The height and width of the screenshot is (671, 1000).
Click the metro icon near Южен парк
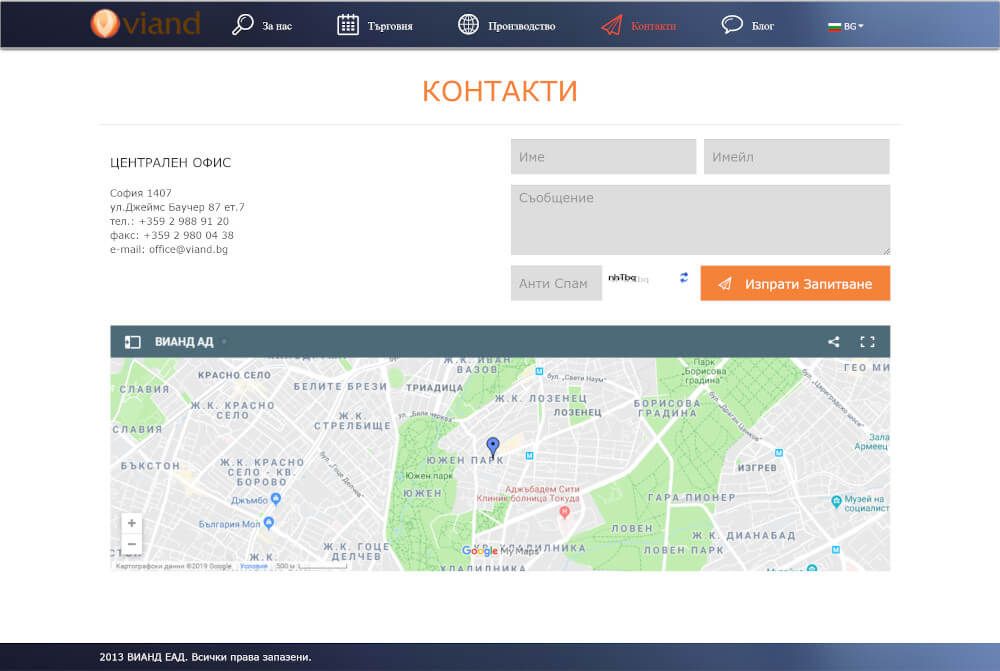point(529,455)
